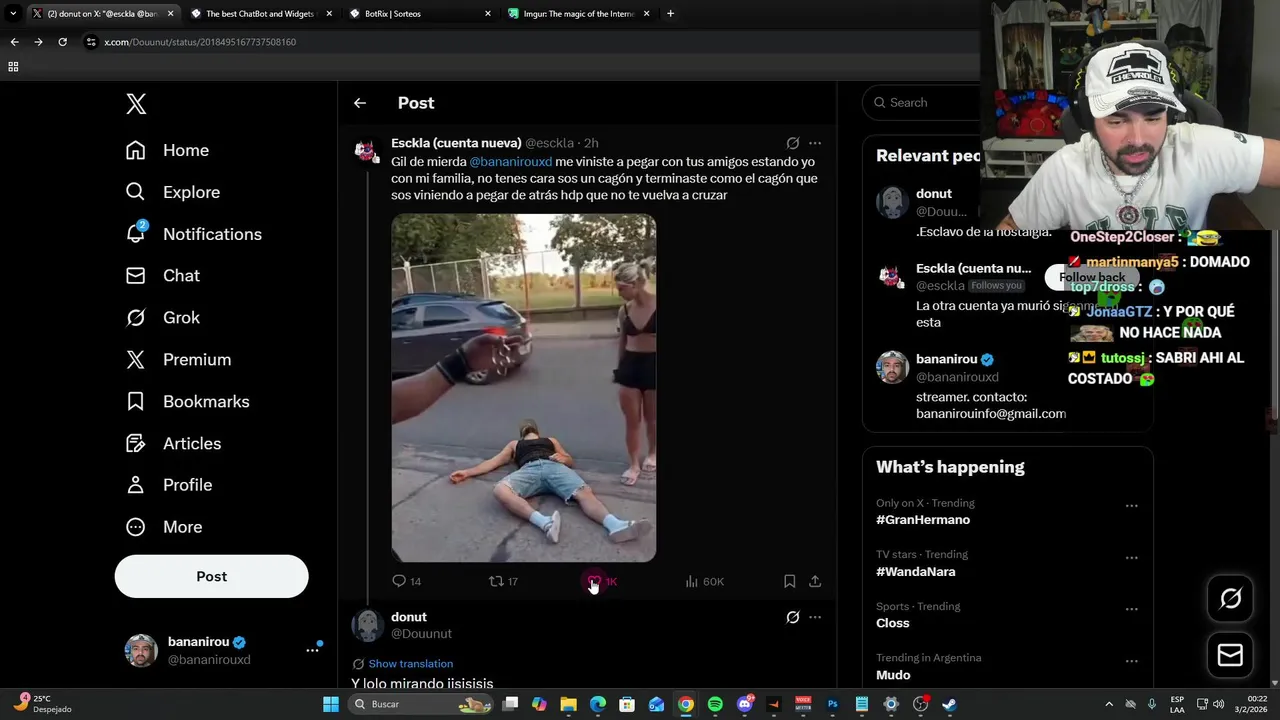Open the floating Grok button
Viewport: 1280px width, 720px height.
click(x=1230, y=598)
